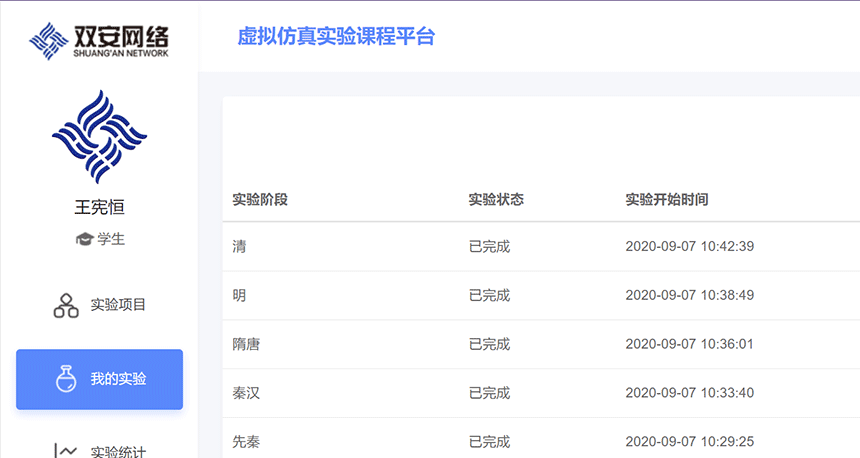Click the graduation cap student icon
This screenshot has width=860, height=458.
(84, 239)
